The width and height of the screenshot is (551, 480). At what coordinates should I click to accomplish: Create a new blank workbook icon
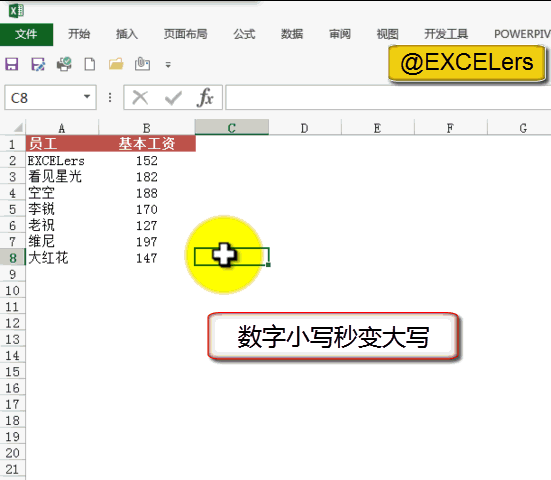[90, 64]
